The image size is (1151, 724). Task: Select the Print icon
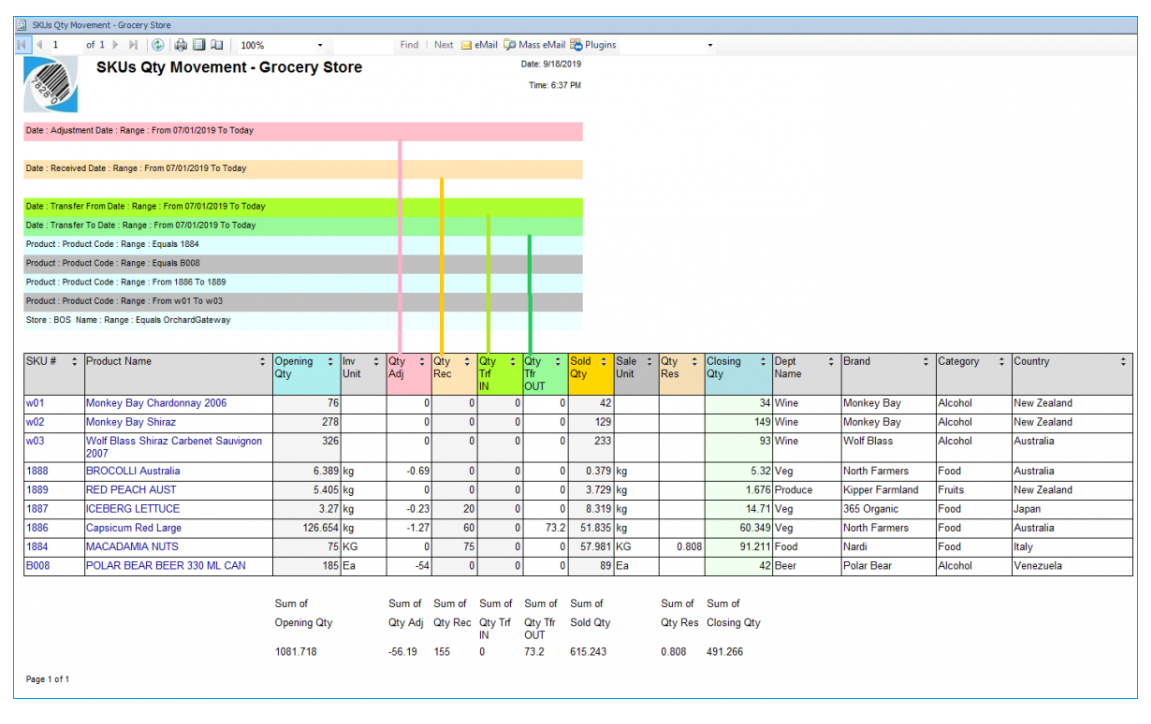180,44
